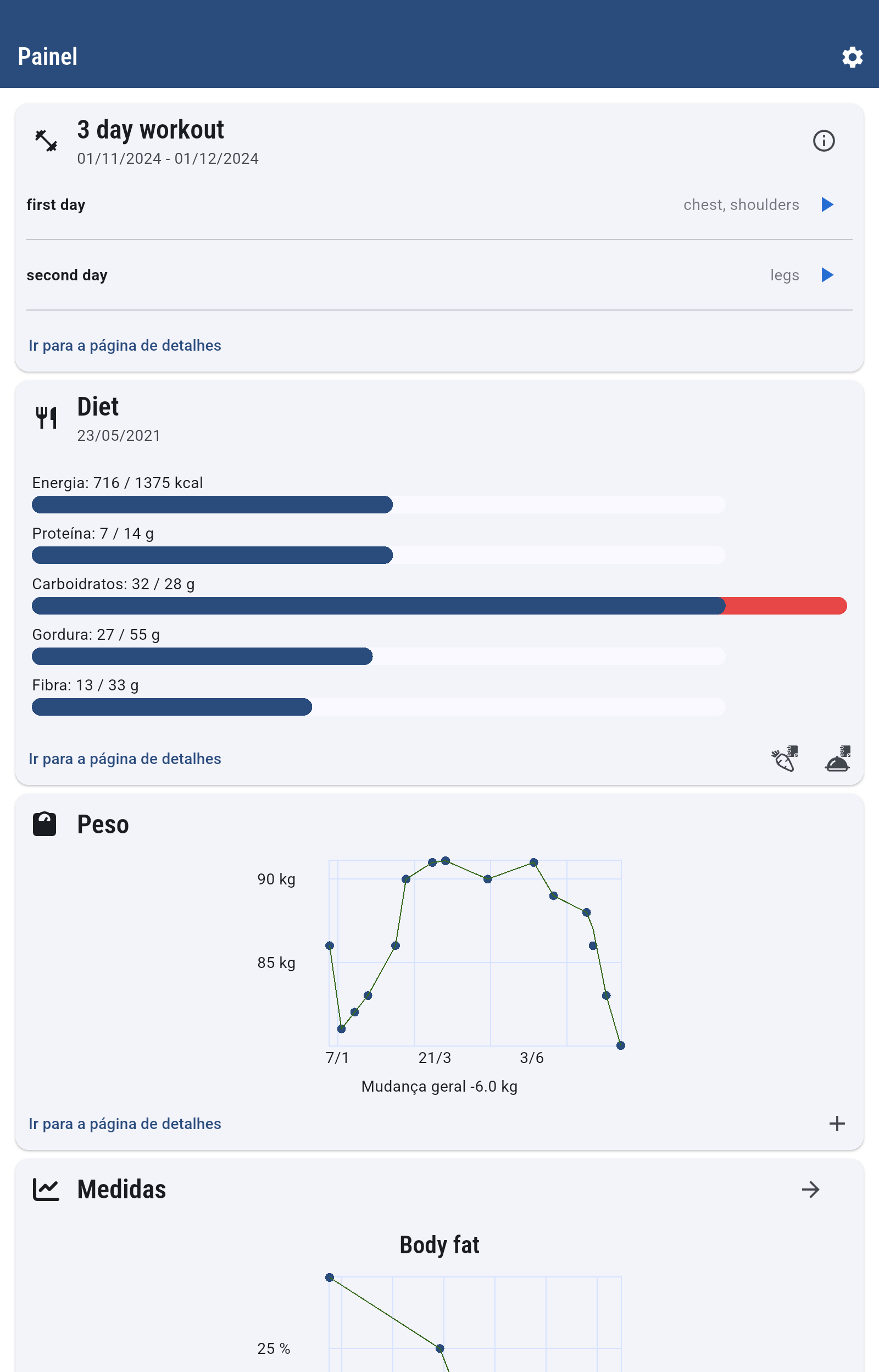Click the Energia progress bar
This screenshot has width=879, height=1372.
pyautogui.click(x=378, y=505)
